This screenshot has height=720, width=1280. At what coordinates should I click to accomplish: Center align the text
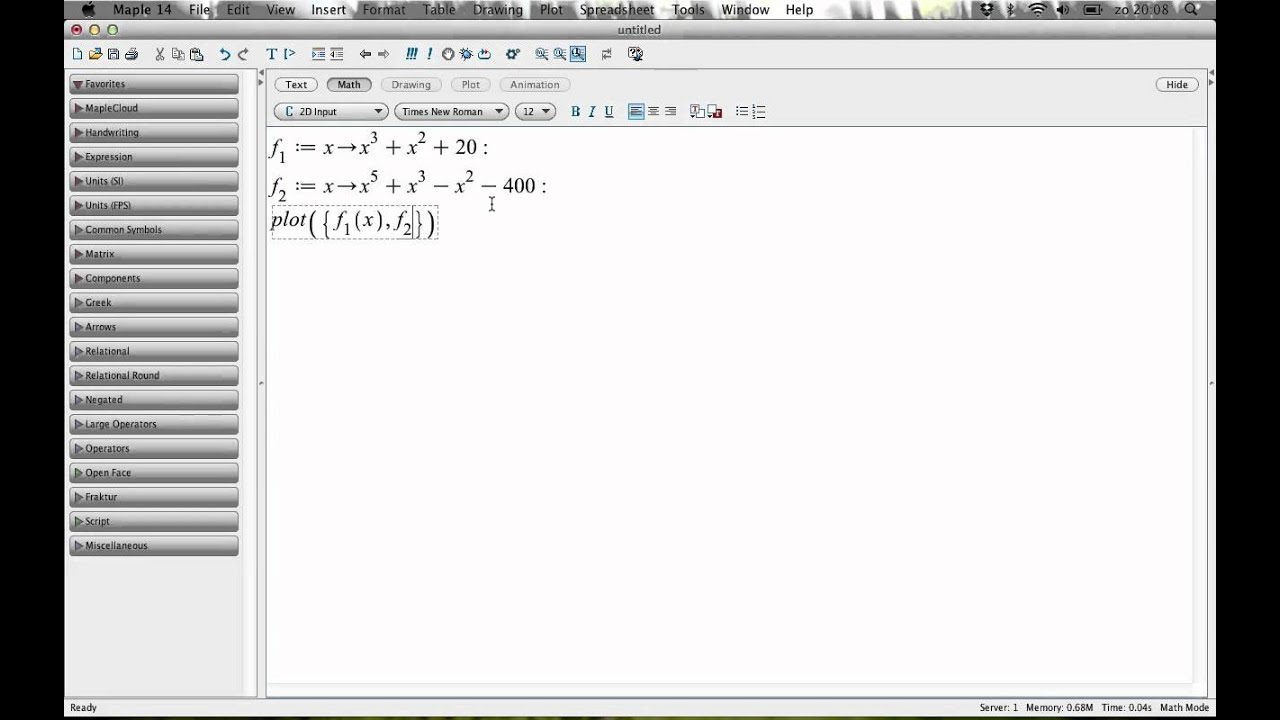[653, 112]
